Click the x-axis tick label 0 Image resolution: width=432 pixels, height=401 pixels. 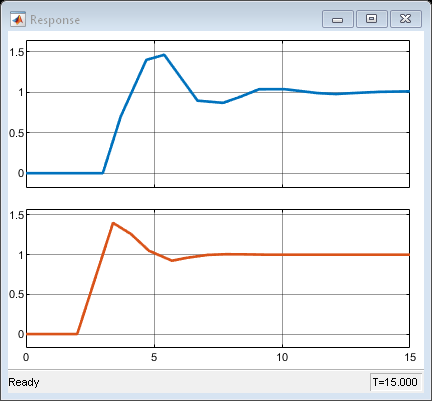[26, 357]
